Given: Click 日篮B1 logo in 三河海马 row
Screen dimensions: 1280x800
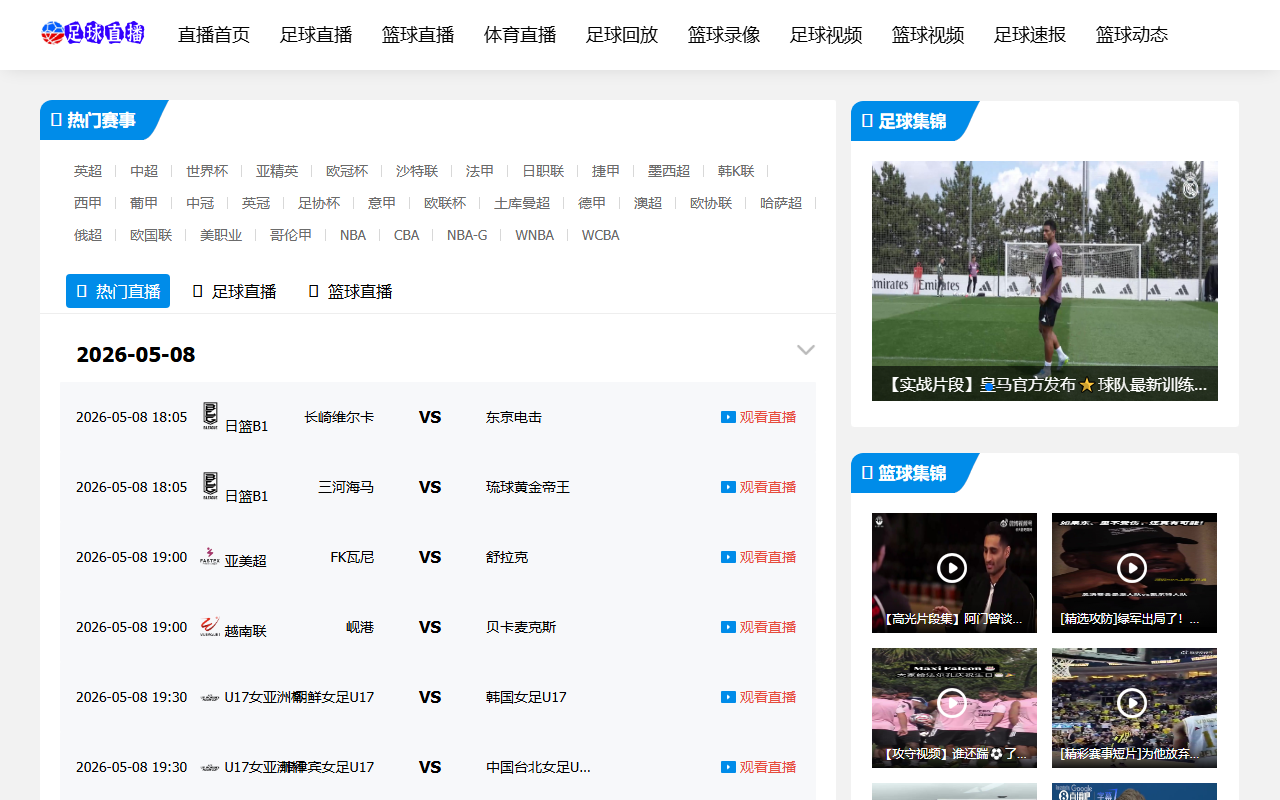Looking at the screenshot, I should 210,485.
